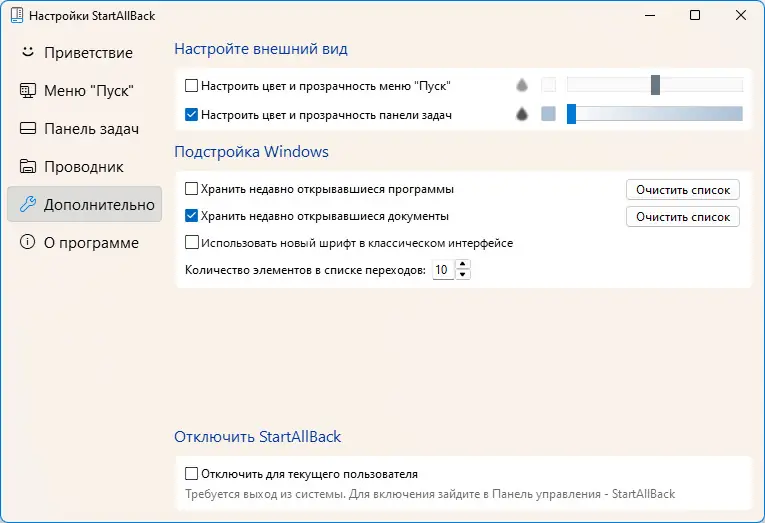Screen dimensions: 765x523
Task: Click the taskbar color swatch
Action: tap(548, 115)
